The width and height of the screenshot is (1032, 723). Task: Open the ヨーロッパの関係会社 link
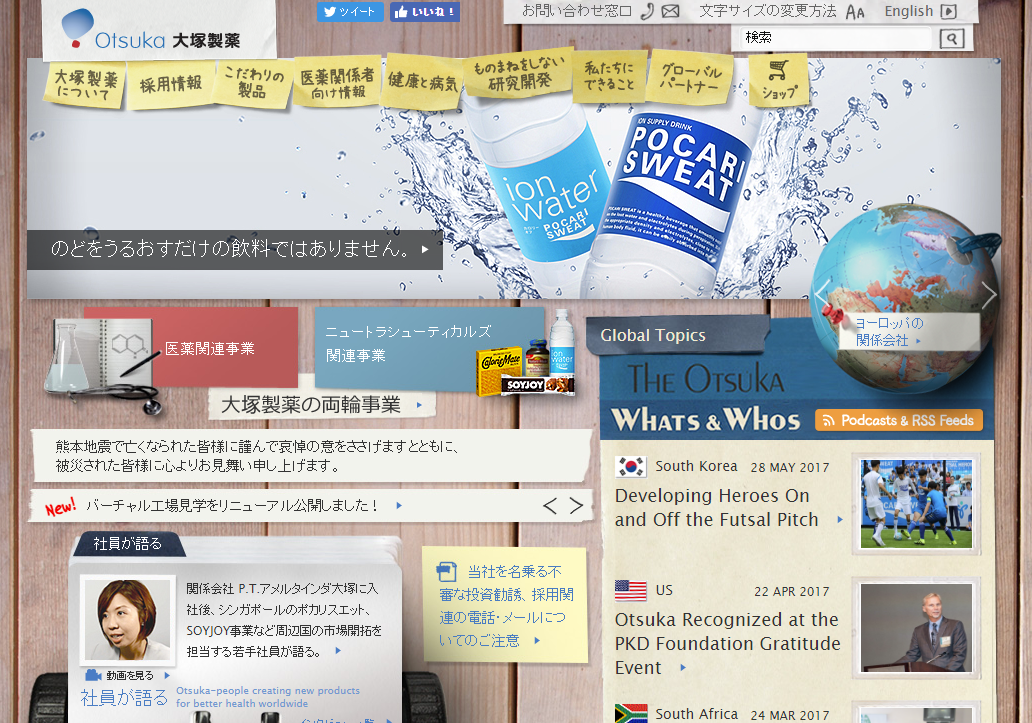pos(889,332)
